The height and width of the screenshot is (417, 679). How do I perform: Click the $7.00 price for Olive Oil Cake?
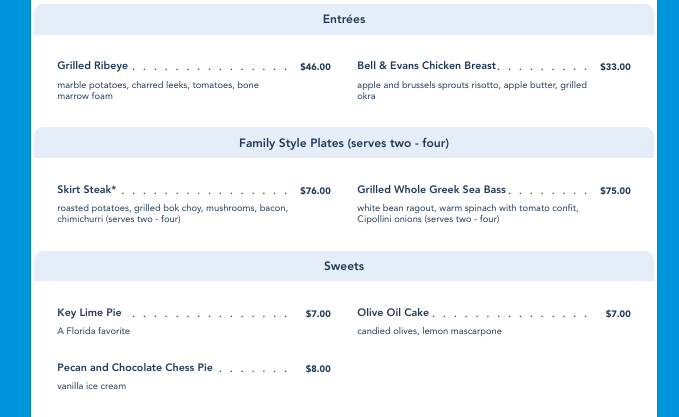(618, 314)
